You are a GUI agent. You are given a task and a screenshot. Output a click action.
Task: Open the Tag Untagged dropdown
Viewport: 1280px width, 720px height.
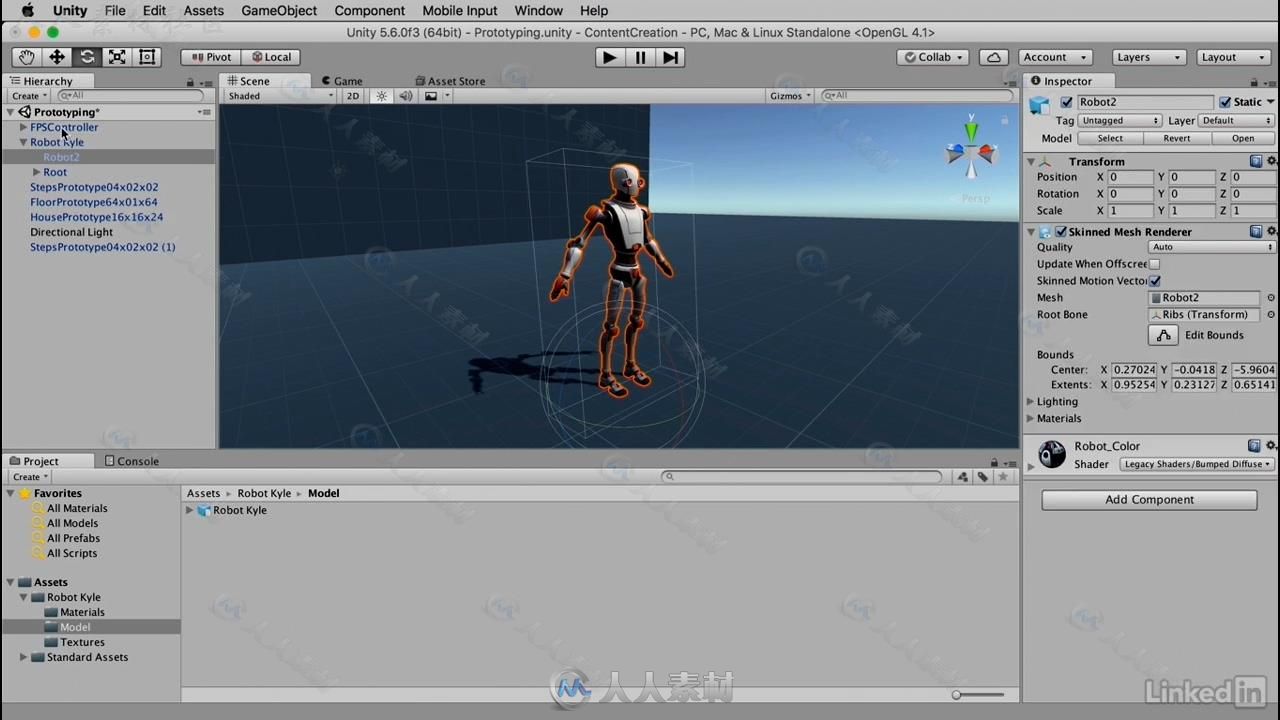[x=1120, y=121]
